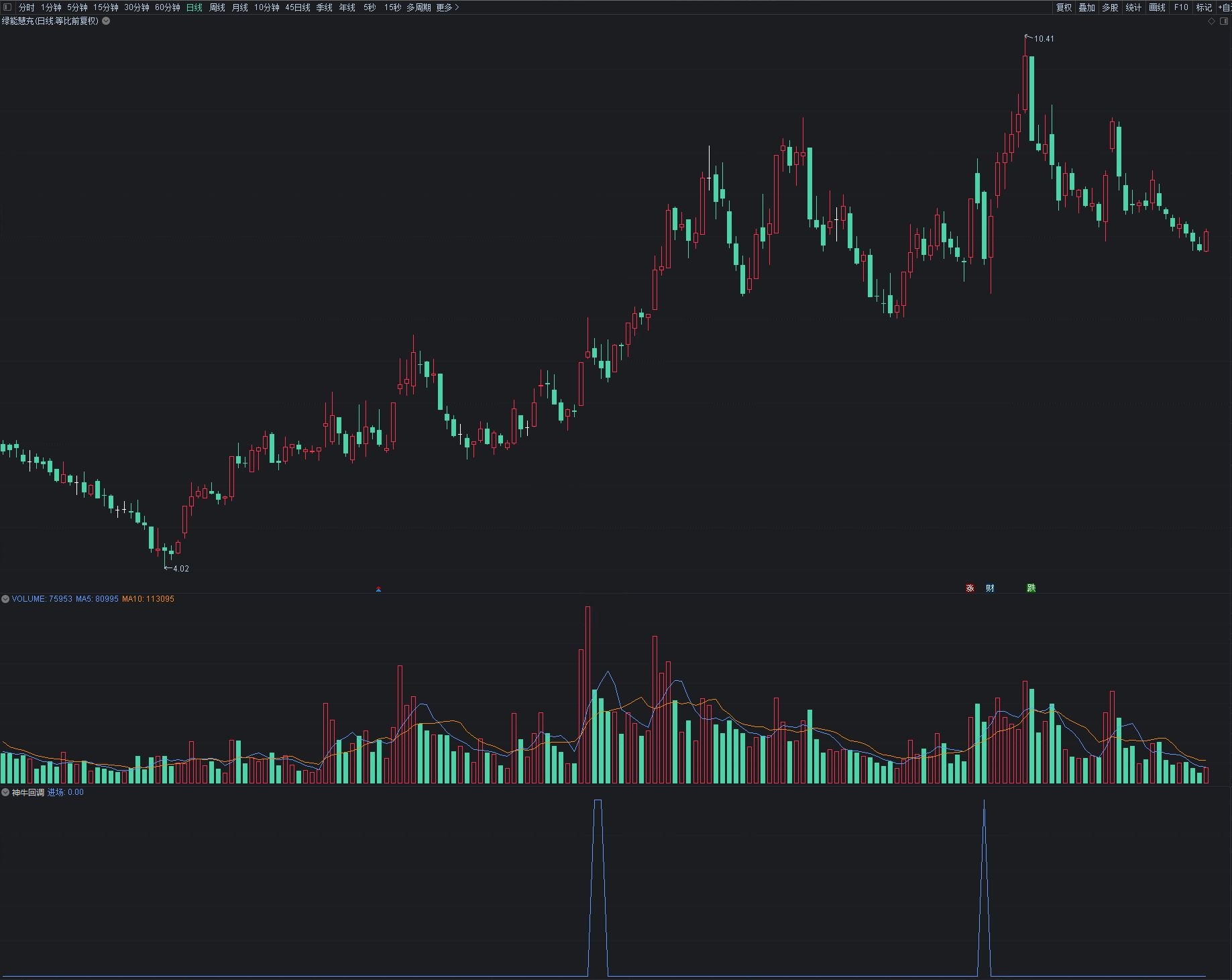Click the 进场: 0.00 value
The image size is (1232, 980).
coord(66,792)
